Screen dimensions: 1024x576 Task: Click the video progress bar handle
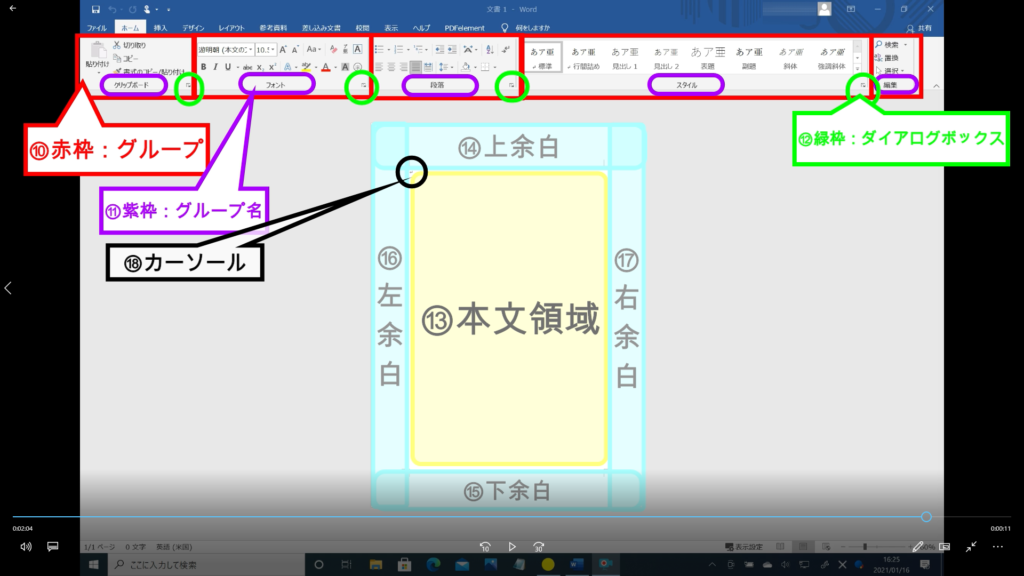pos(926,517)
